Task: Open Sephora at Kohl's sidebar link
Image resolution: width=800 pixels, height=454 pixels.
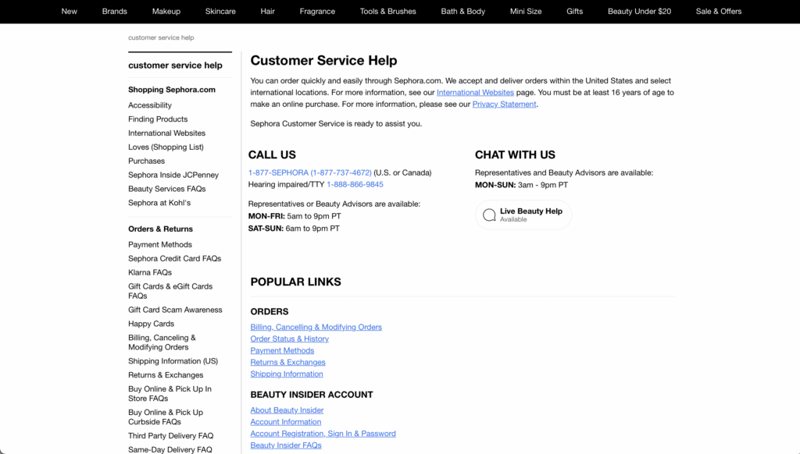Action: 159,203
